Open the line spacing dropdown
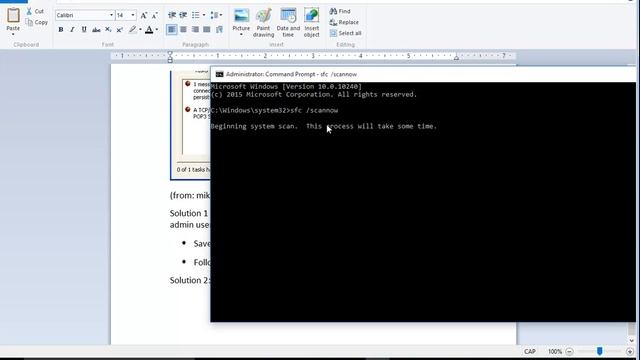Viewport: 640px width, 360px height. 216,15
